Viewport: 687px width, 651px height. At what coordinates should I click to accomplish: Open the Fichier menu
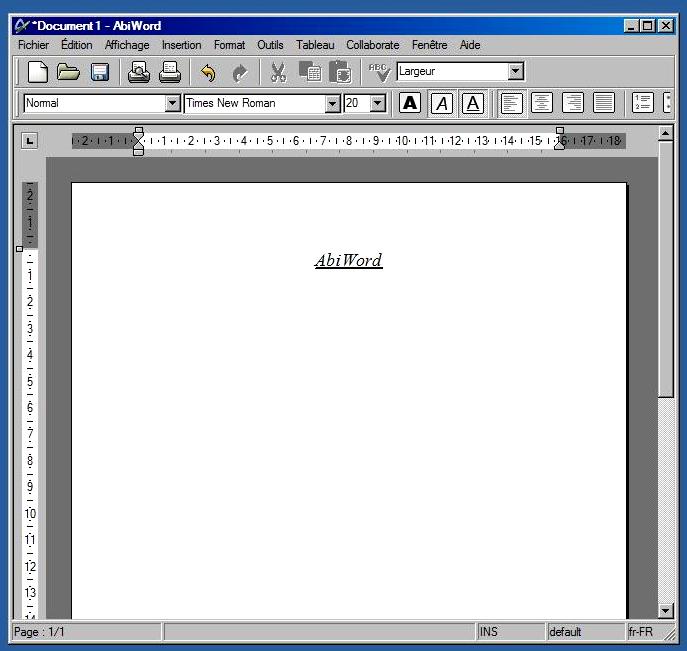33,45
